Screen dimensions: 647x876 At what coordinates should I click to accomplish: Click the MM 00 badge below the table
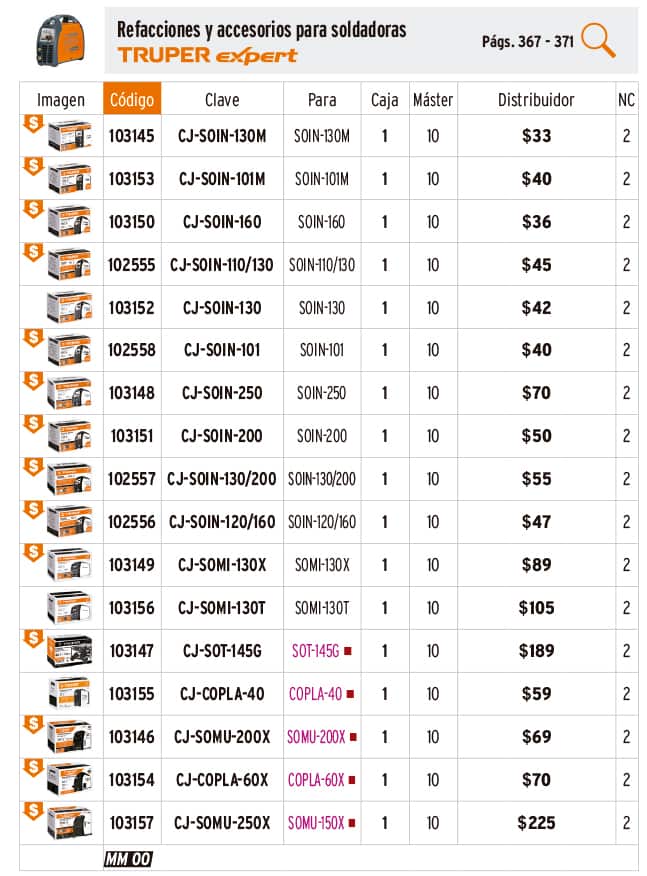[x=128, y=859]
